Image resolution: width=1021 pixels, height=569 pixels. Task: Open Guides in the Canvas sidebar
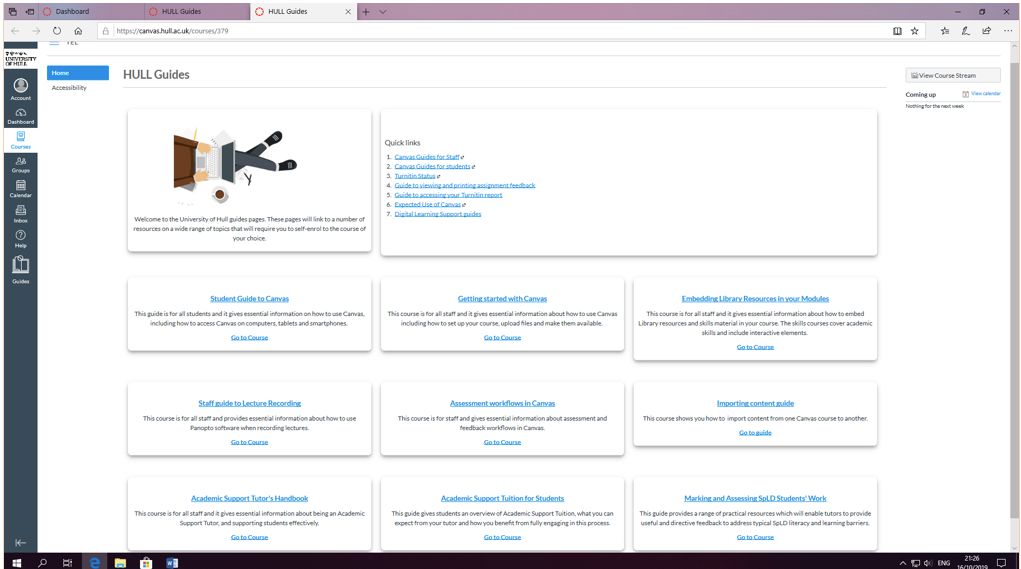[x=21, y=270]
